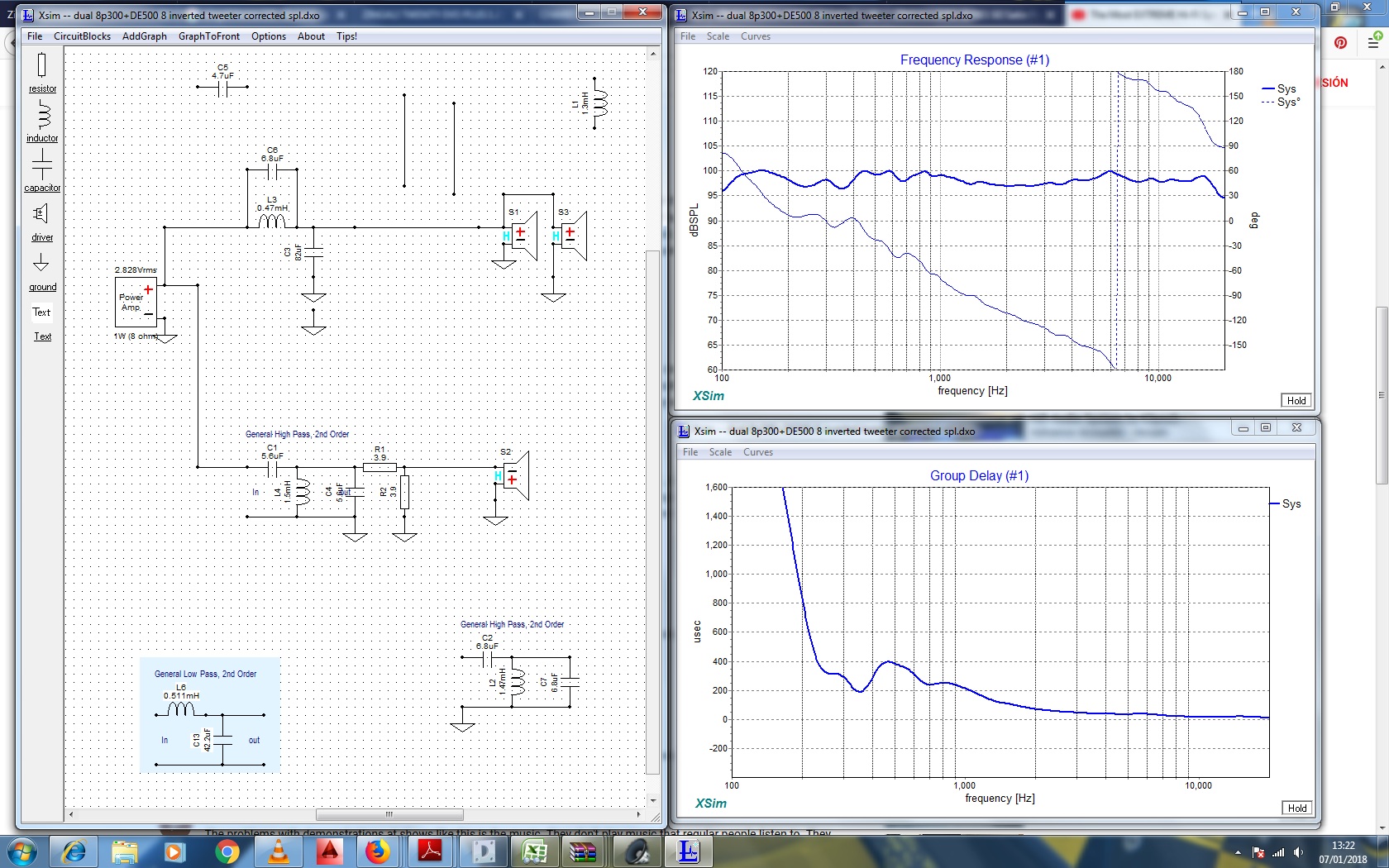Click the Pinterest icon in browser toolbar

point(1341,42)
